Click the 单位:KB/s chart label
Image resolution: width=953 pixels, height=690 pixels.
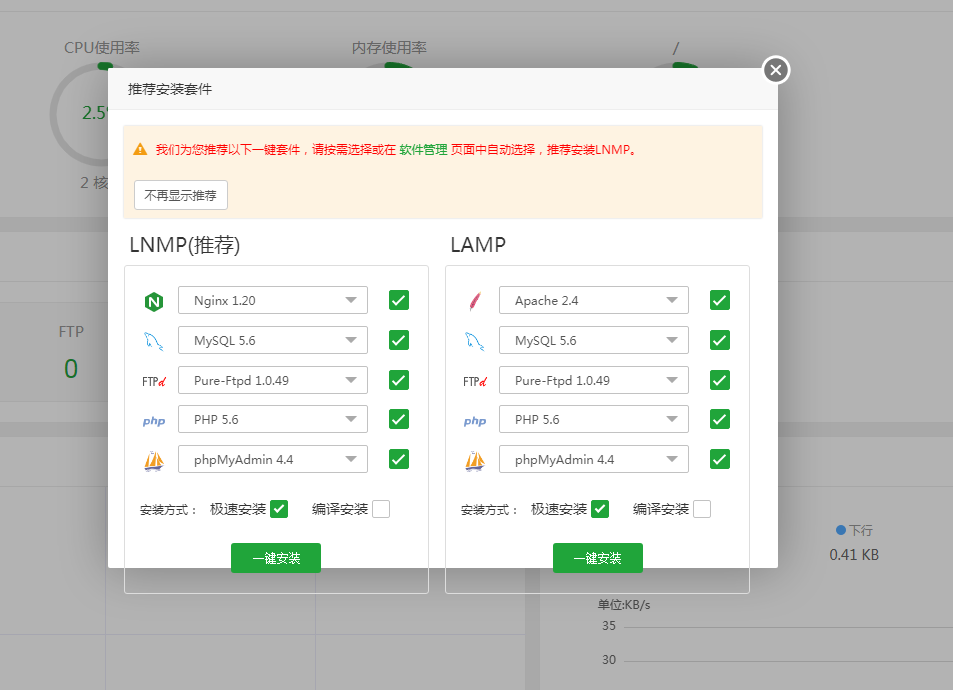click(x=624, y=604)
